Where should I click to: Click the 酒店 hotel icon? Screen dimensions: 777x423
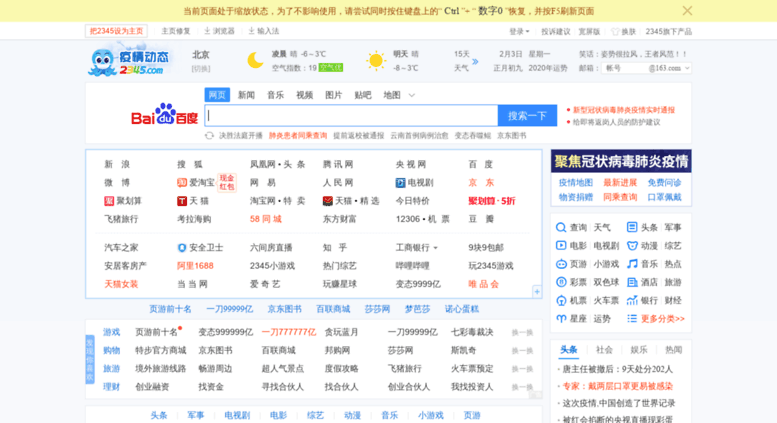tap(632, 282)
